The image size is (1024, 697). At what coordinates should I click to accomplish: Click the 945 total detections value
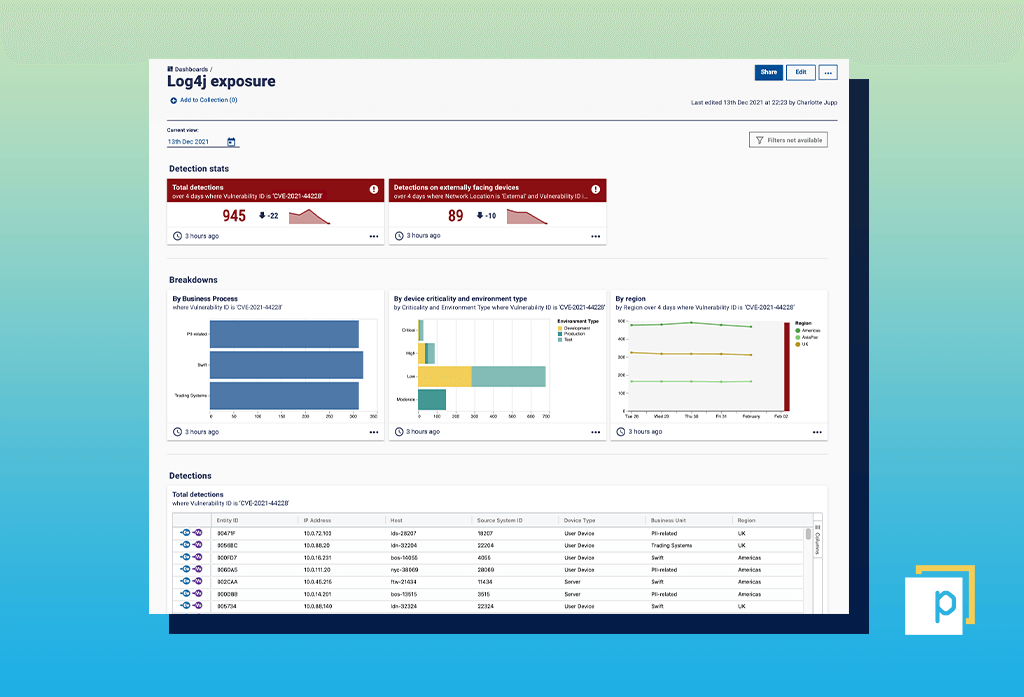pos(234,216)
